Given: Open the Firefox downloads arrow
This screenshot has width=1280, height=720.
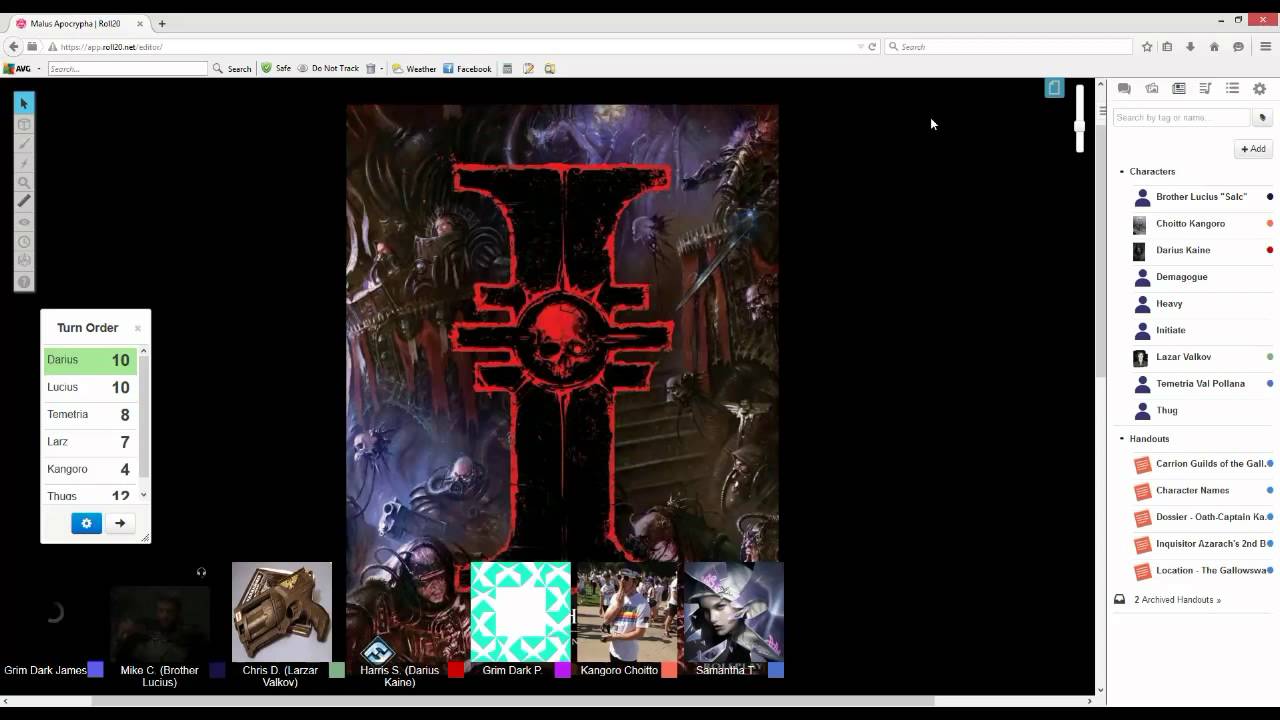Looking at the screenshot, I should pyautogui.click(x=1190, y=47).
